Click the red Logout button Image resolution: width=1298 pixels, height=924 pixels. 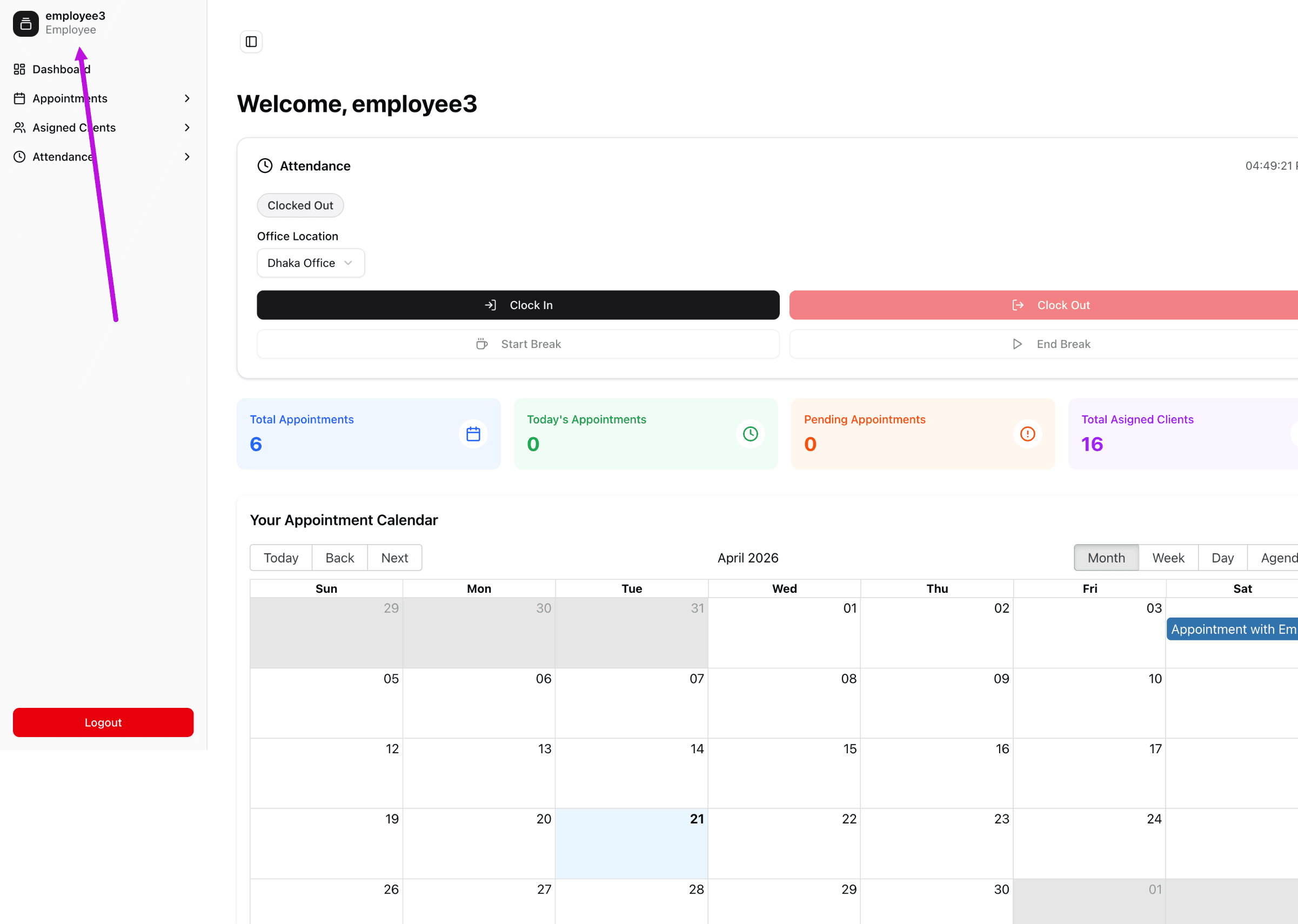pos(103,722)
